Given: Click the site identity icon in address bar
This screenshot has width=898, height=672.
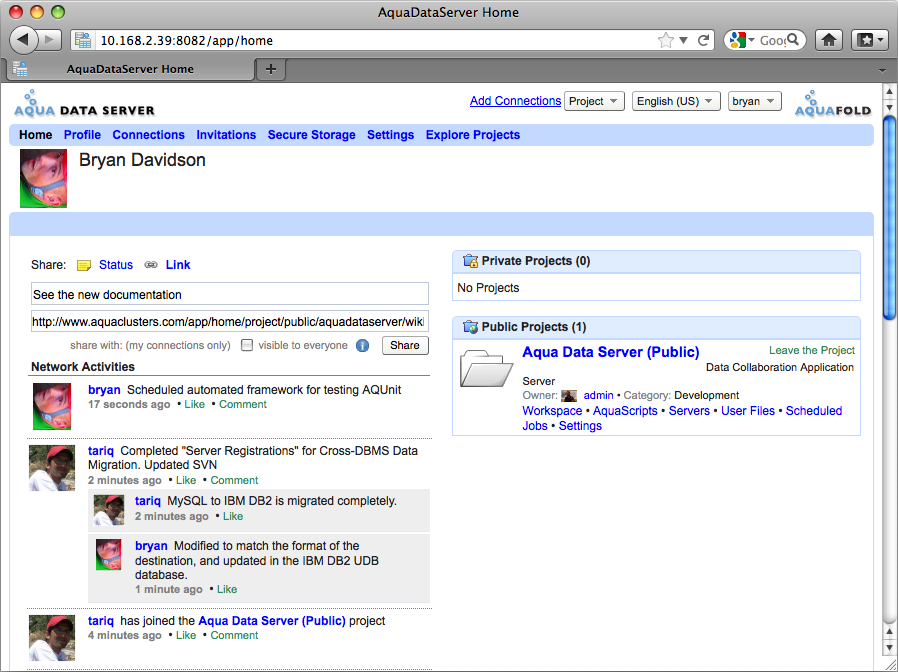Looking at the screenshot, I should 83,40.
